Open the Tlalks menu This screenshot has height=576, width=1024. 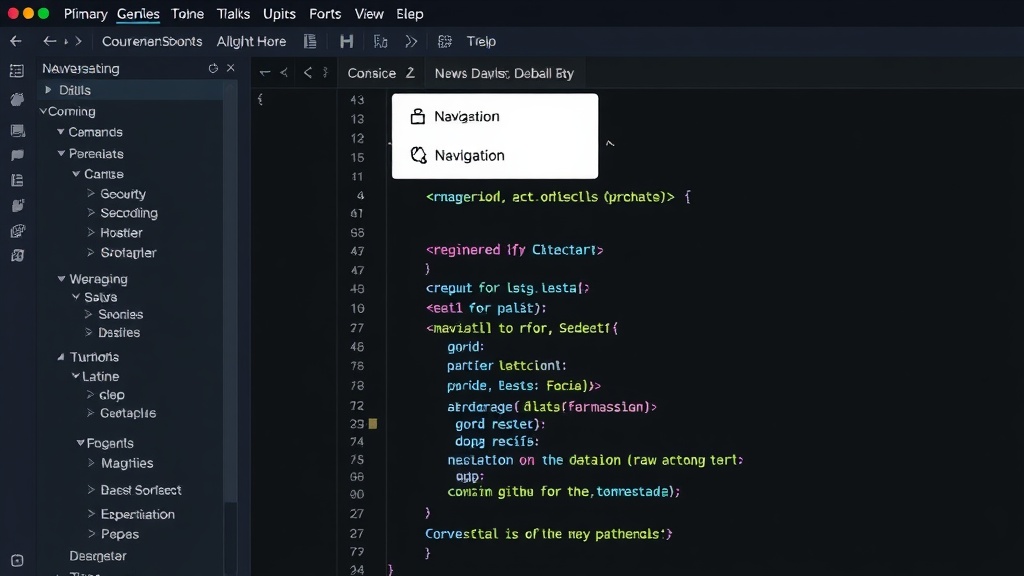(233, 14)
